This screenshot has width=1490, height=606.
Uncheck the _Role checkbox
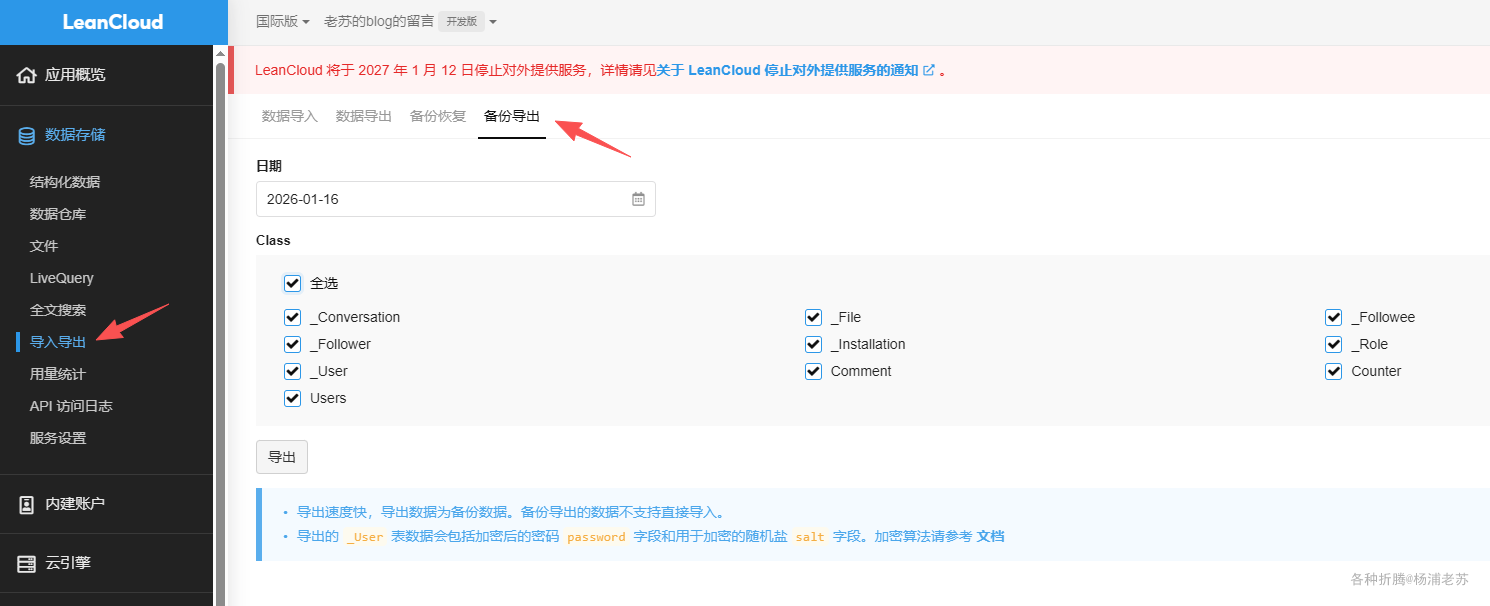click(x=1333, y=344)
